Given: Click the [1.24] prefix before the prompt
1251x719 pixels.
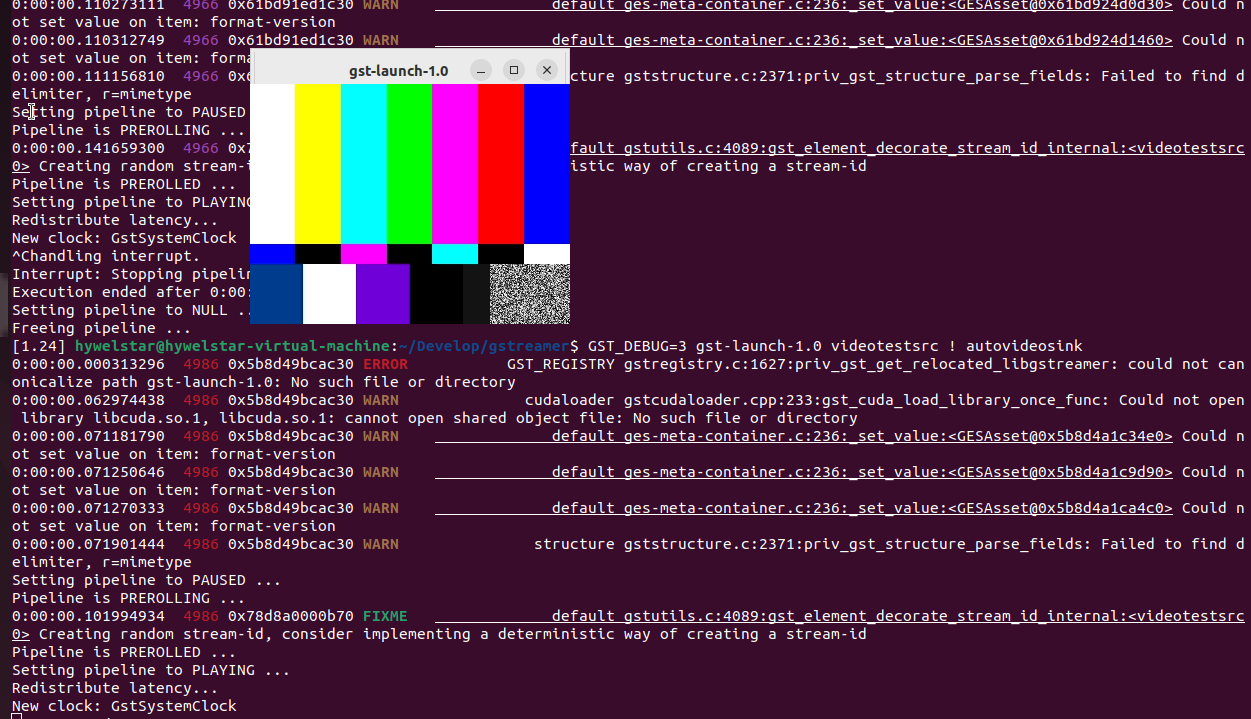Looking at the screenshot, I should [x=39, y=346].
